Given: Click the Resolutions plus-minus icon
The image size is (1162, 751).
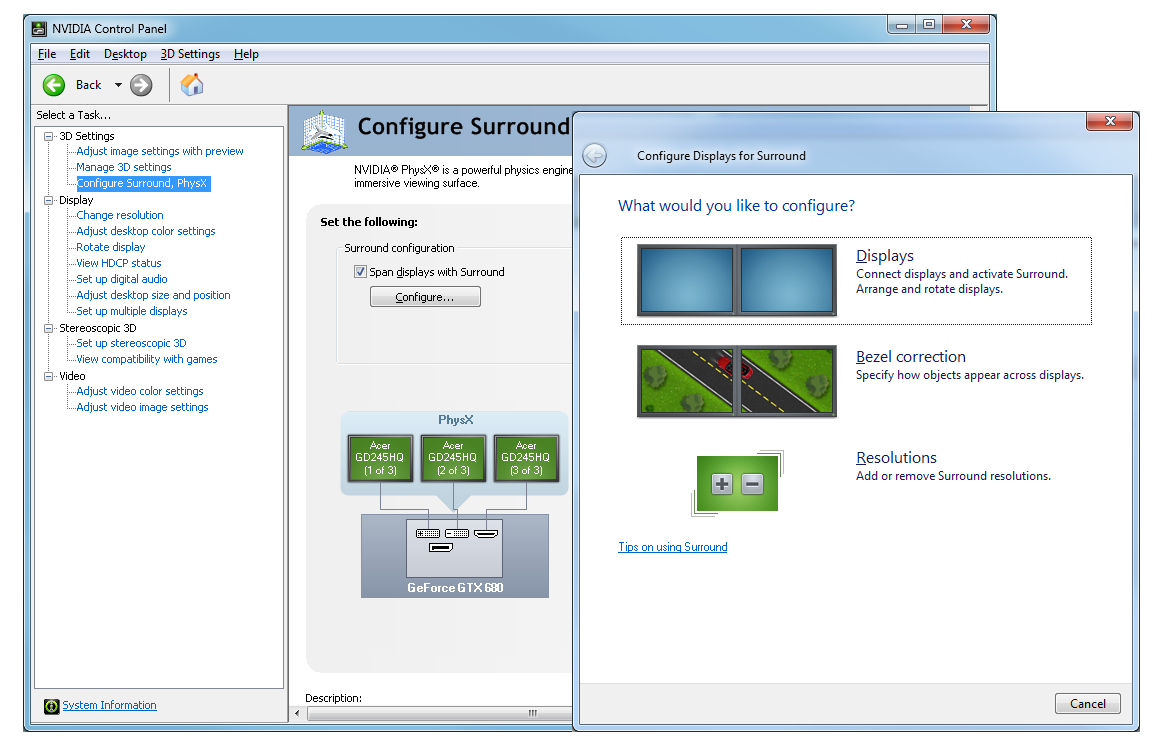Looking at the screenshot, I should 737,483.
